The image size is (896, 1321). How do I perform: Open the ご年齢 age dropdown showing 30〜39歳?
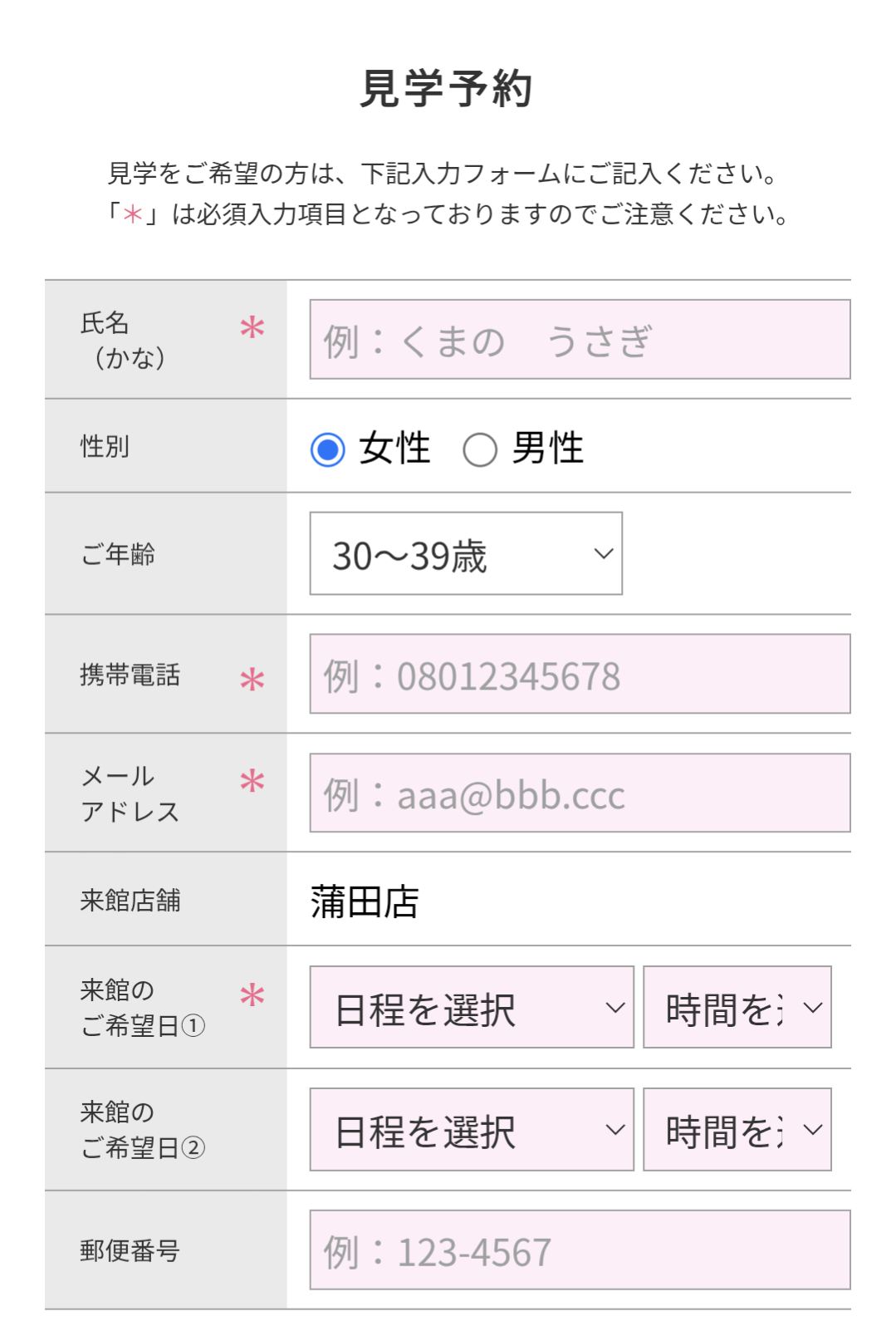pyautogui.click(x=466, y=554)
